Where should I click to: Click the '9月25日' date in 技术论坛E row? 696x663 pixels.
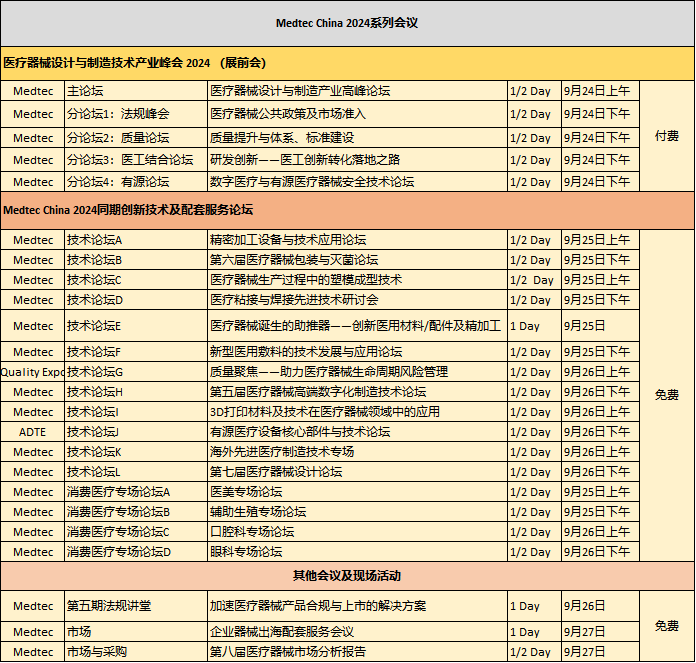coord(600,326)
